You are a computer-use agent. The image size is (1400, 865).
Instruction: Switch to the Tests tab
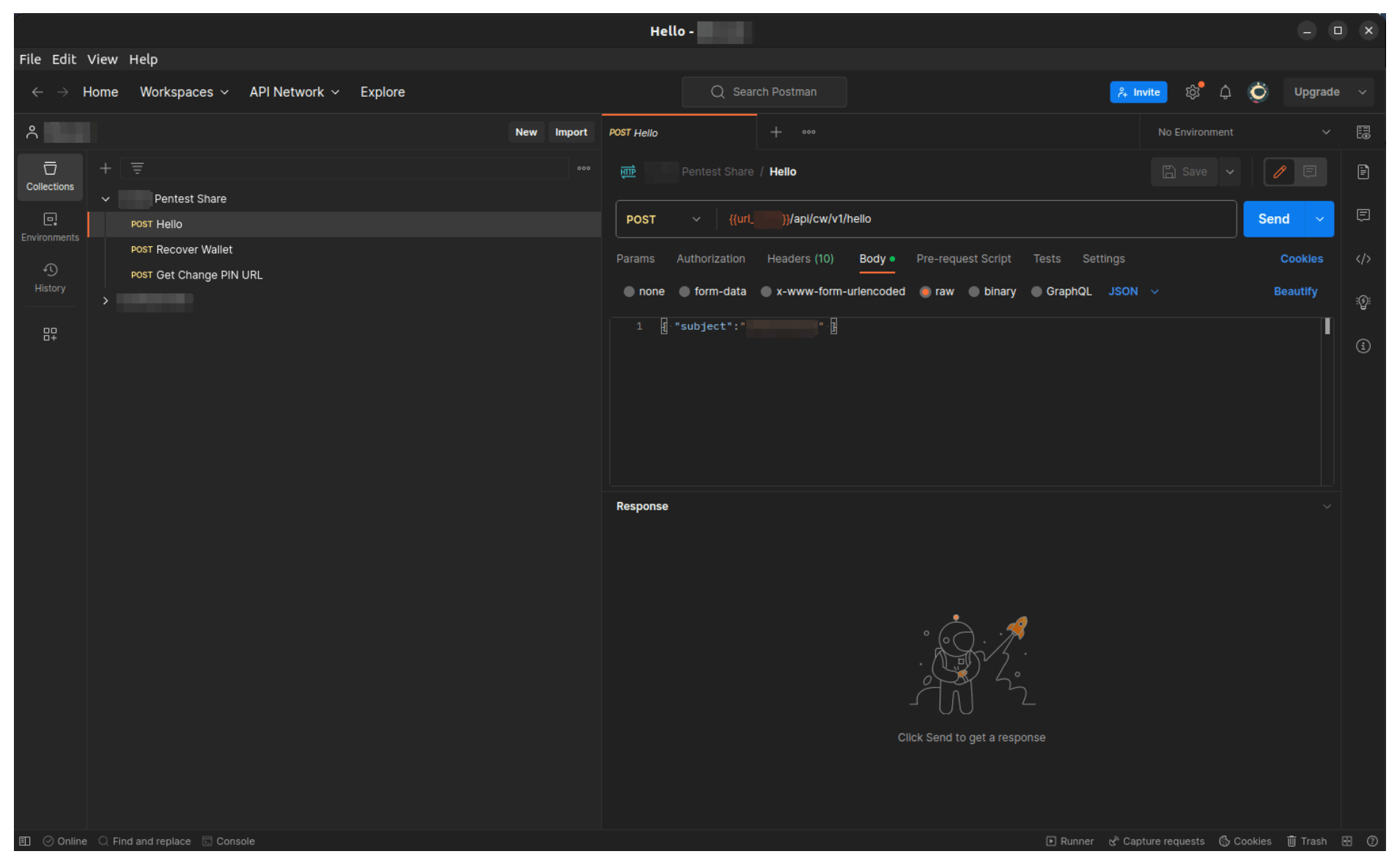click(1047, 259)
